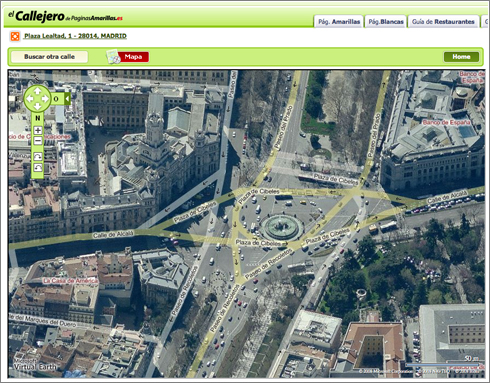
Task: Zoom out using the minus button
Action: (x=38, y=141)
